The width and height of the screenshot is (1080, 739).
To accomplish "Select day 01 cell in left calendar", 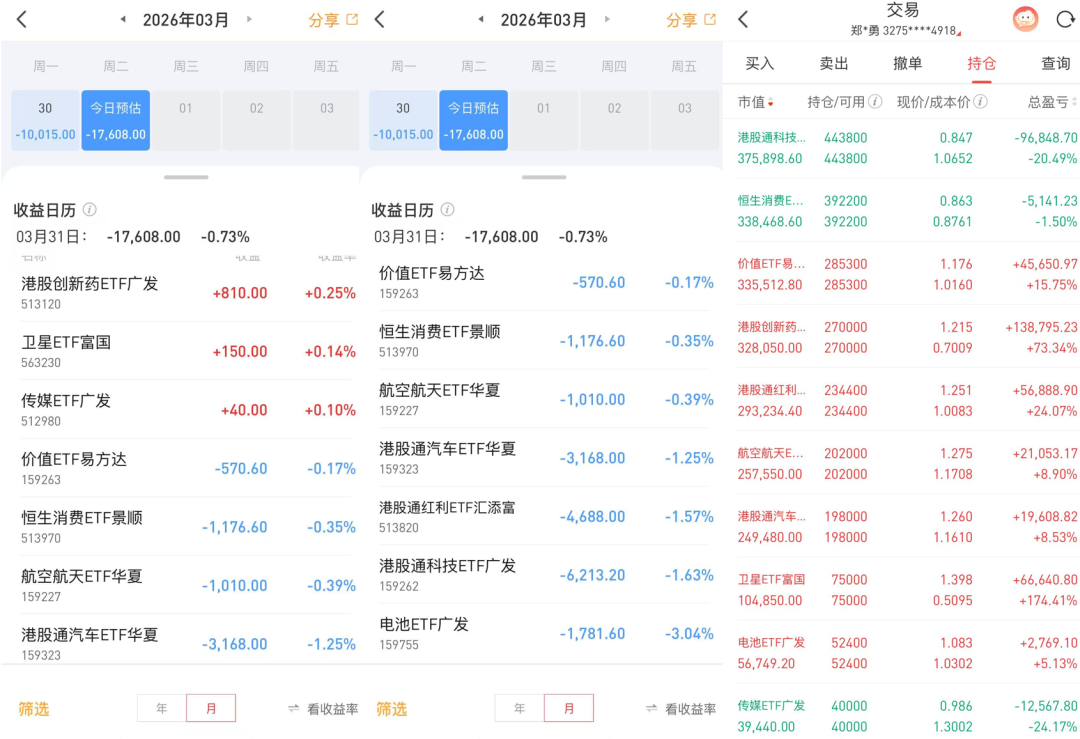I will click(x=186, y=120).
